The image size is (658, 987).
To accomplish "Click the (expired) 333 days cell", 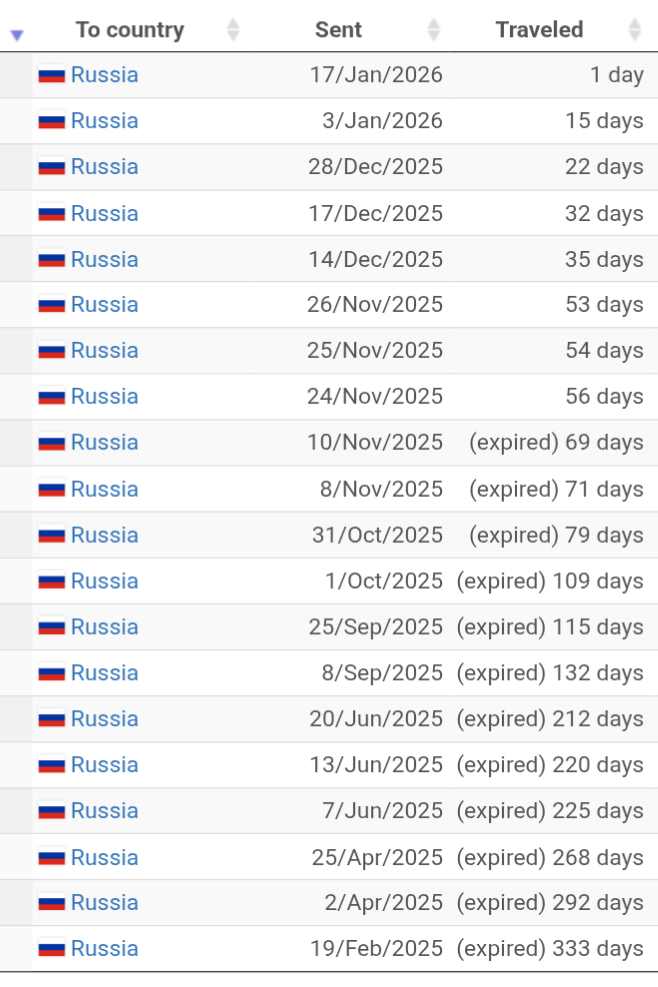I will click(550, 949).
